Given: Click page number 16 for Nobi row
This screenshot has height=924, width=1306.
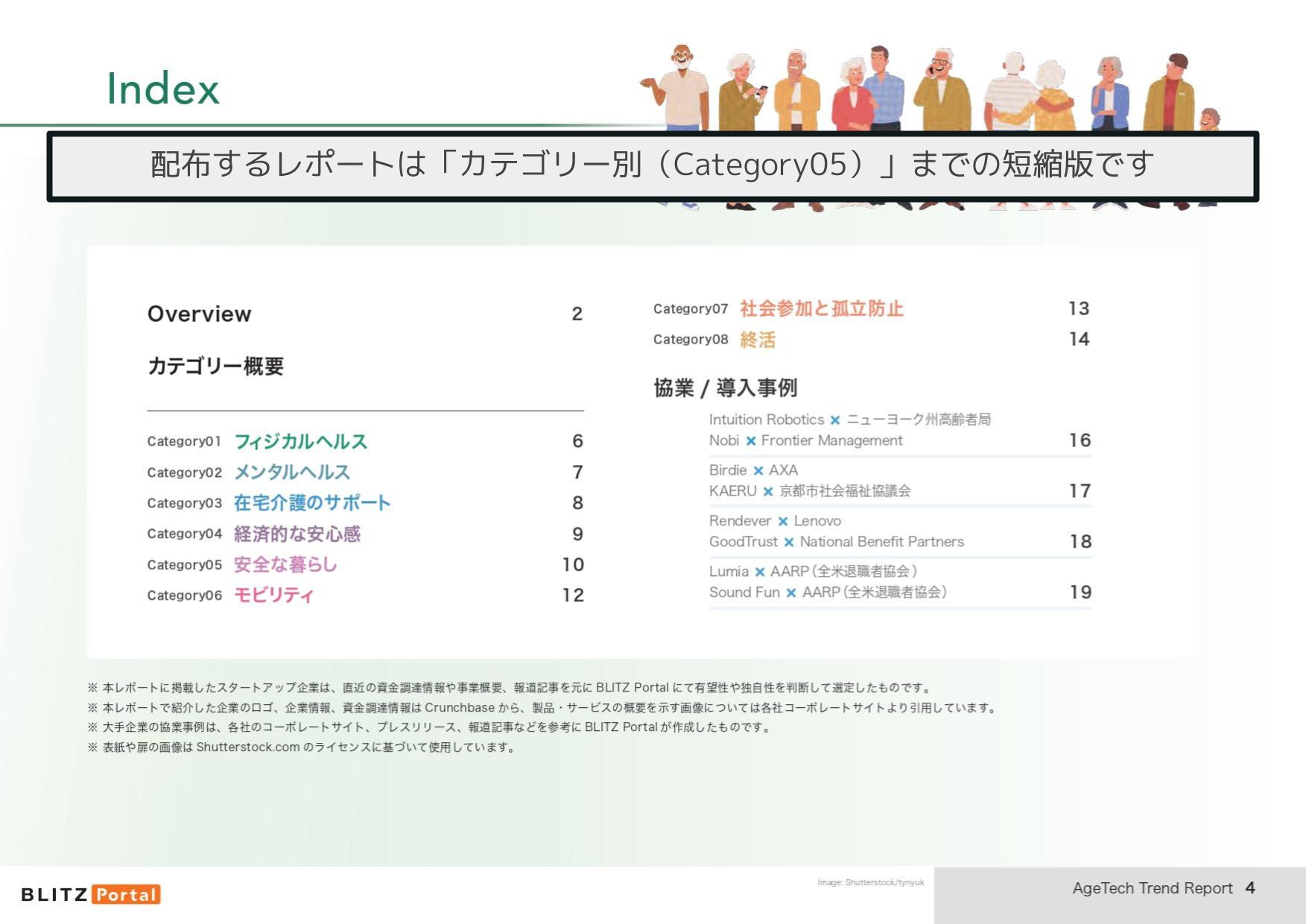Looking at the screenshot, I should [1080, 440].
